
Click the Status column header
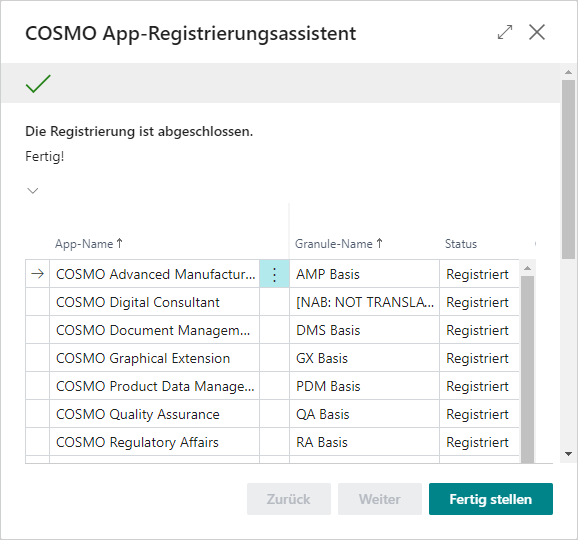(x=461, y=244)
